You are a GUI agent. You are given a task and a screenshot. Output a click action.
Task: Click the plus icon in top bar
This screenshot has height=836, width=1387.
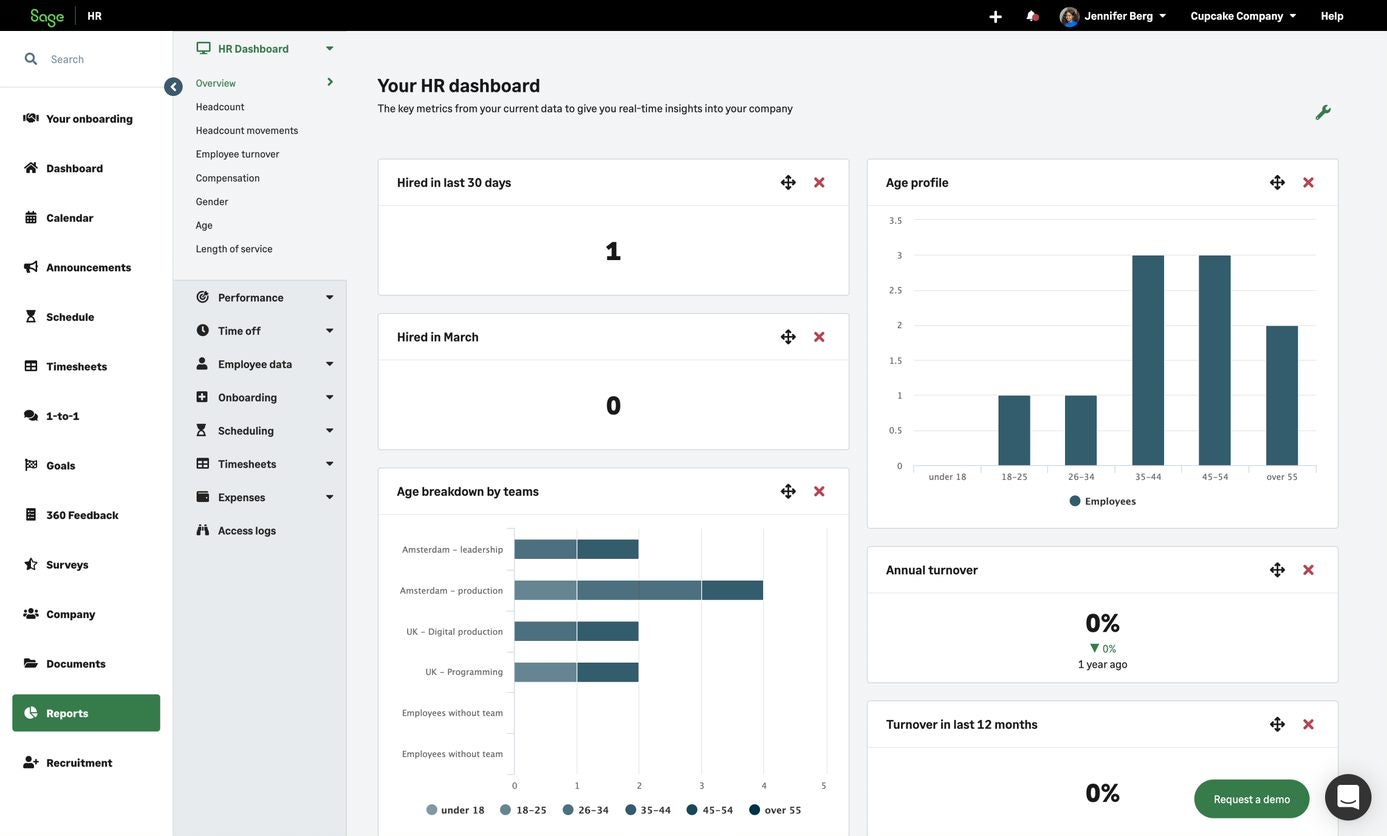coord(995,16)
